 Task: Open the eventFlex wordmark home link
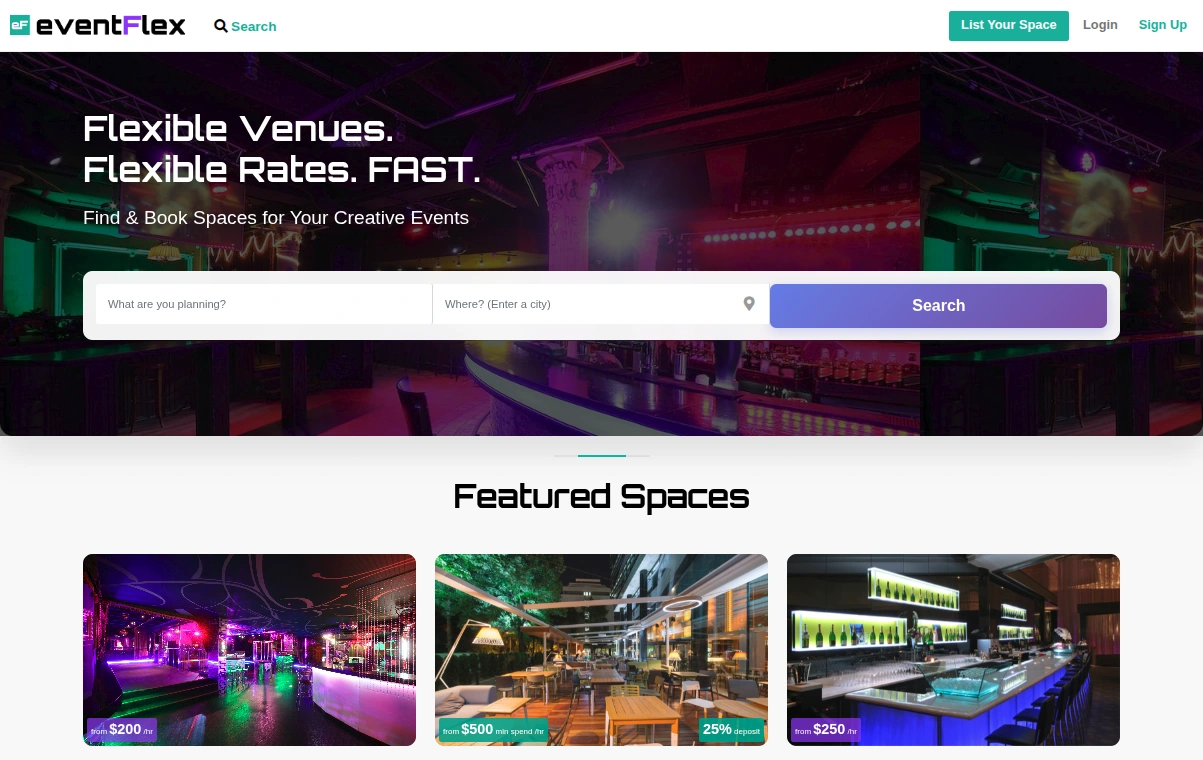[x=111, y=25]
